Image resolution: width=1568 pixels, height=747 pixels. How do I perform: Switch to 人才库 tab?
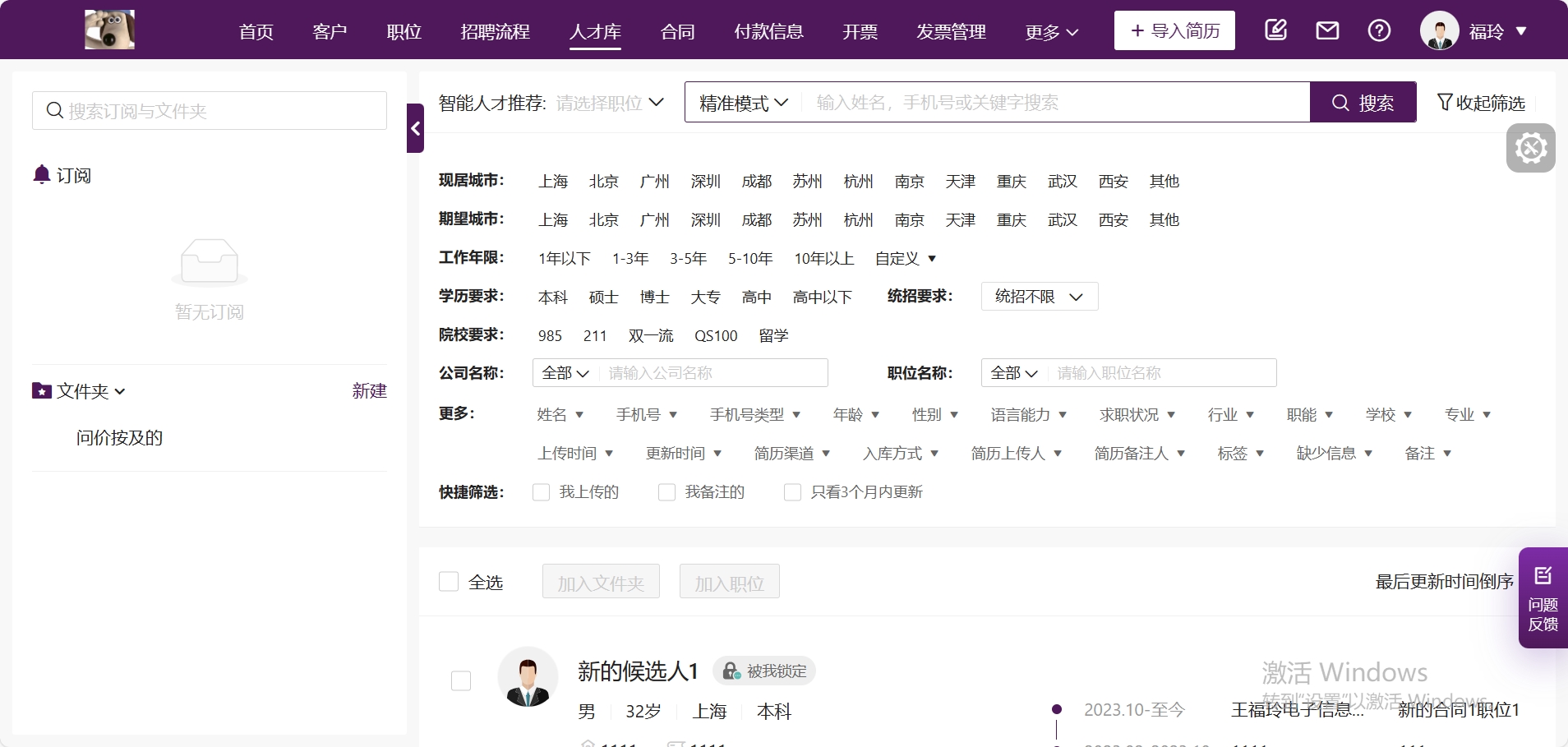click(595, 32)
